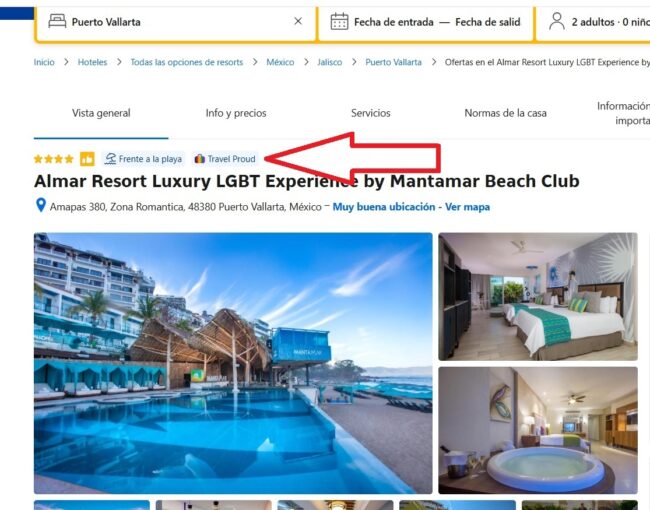Open Normas de la casa tab

505,113
